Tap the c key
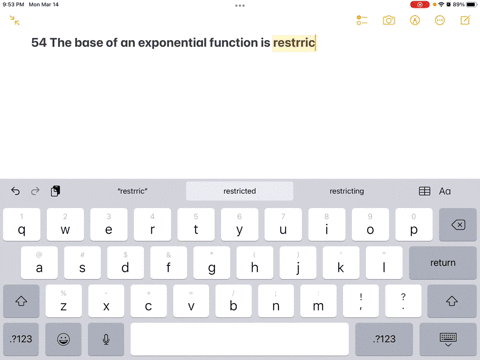 [x=148, y=301]
